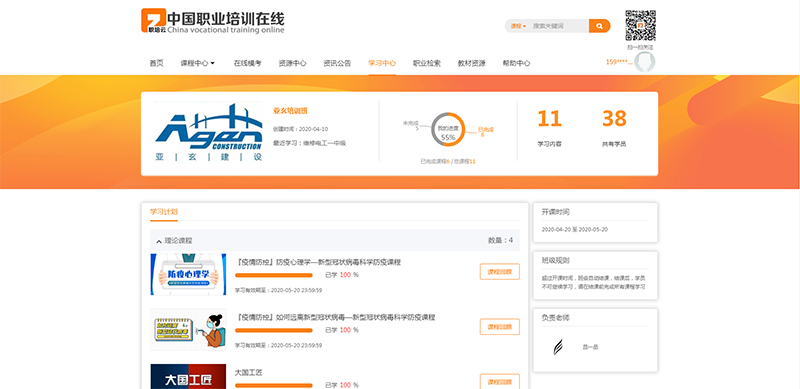Click 课程回顾 for 如何远离新型冠状病毒 course

point(499,327)
